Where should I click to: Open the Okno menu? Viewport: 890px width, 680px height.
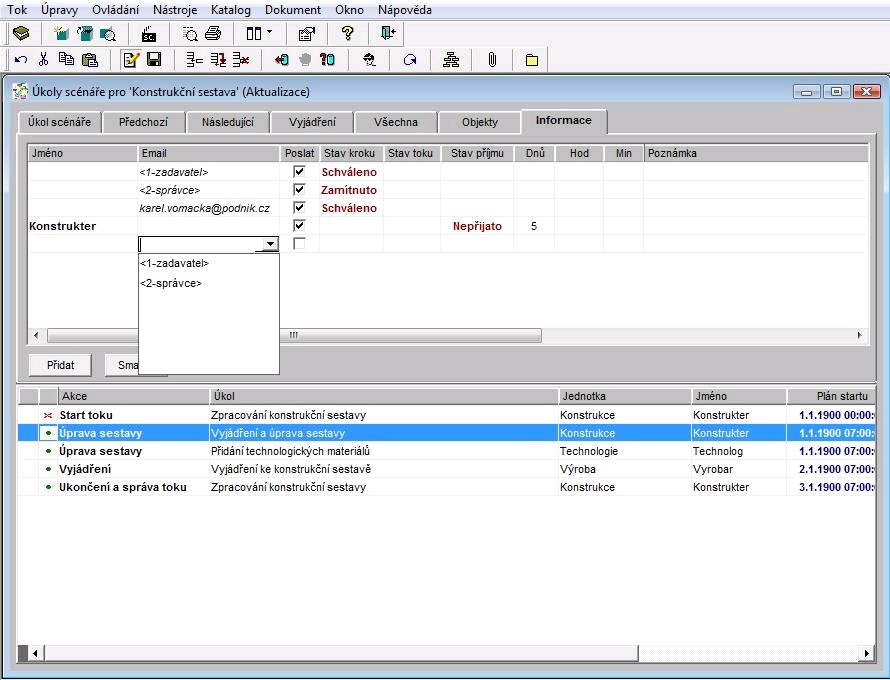tap(349, 10)
